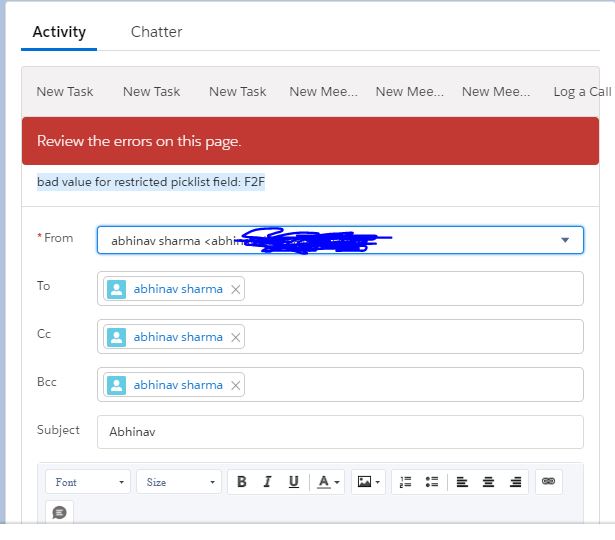Click the quick text speech bubble icon
This screenshot has height=540, width=615.
pyautogui.click(x=59, y=513)
